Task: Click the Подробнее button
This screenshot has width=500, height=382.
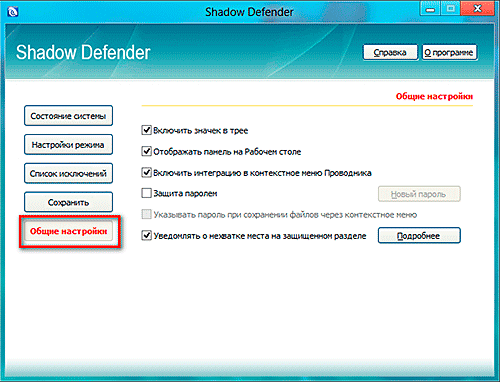Action: 419,235
